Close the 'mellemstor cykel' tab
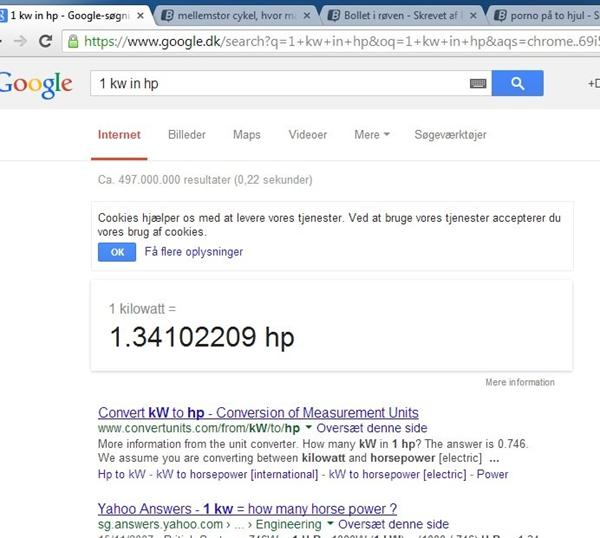 307,16
